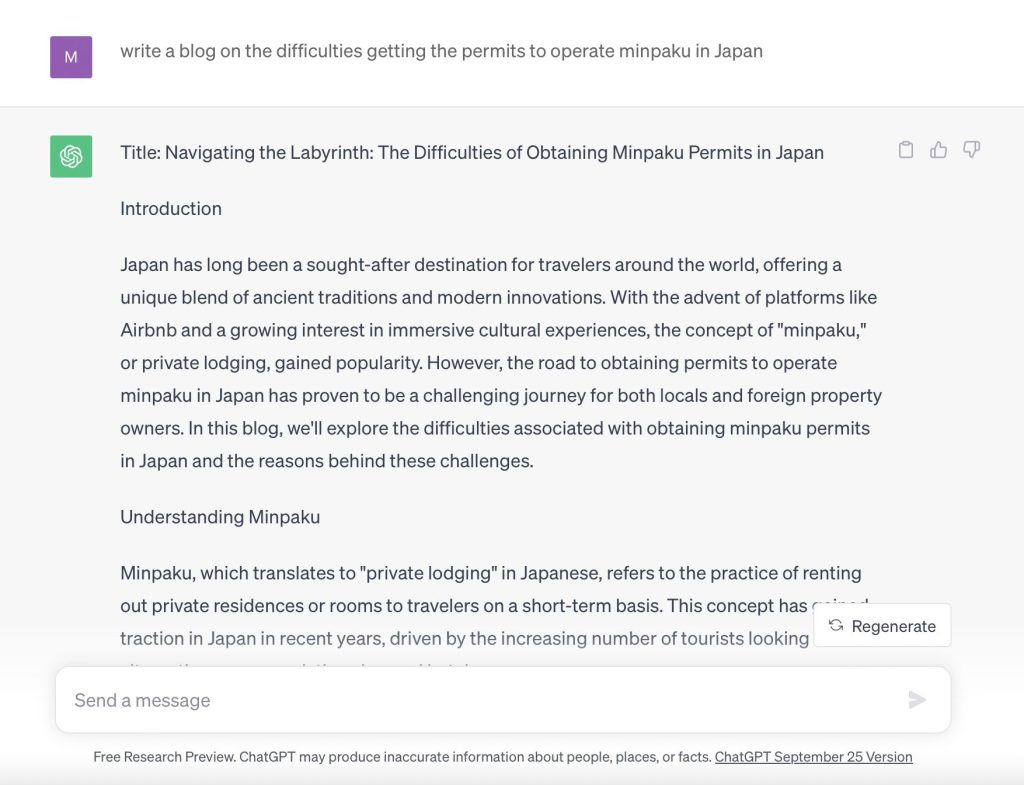Click the Understanding Minpaku heading
This screenshot has width=1024, height=785.
220,517
